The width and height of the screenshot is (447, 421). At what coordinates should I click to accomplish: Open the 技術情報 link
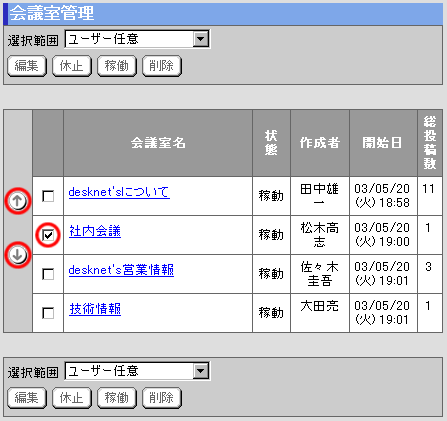[x=95, y=309]
